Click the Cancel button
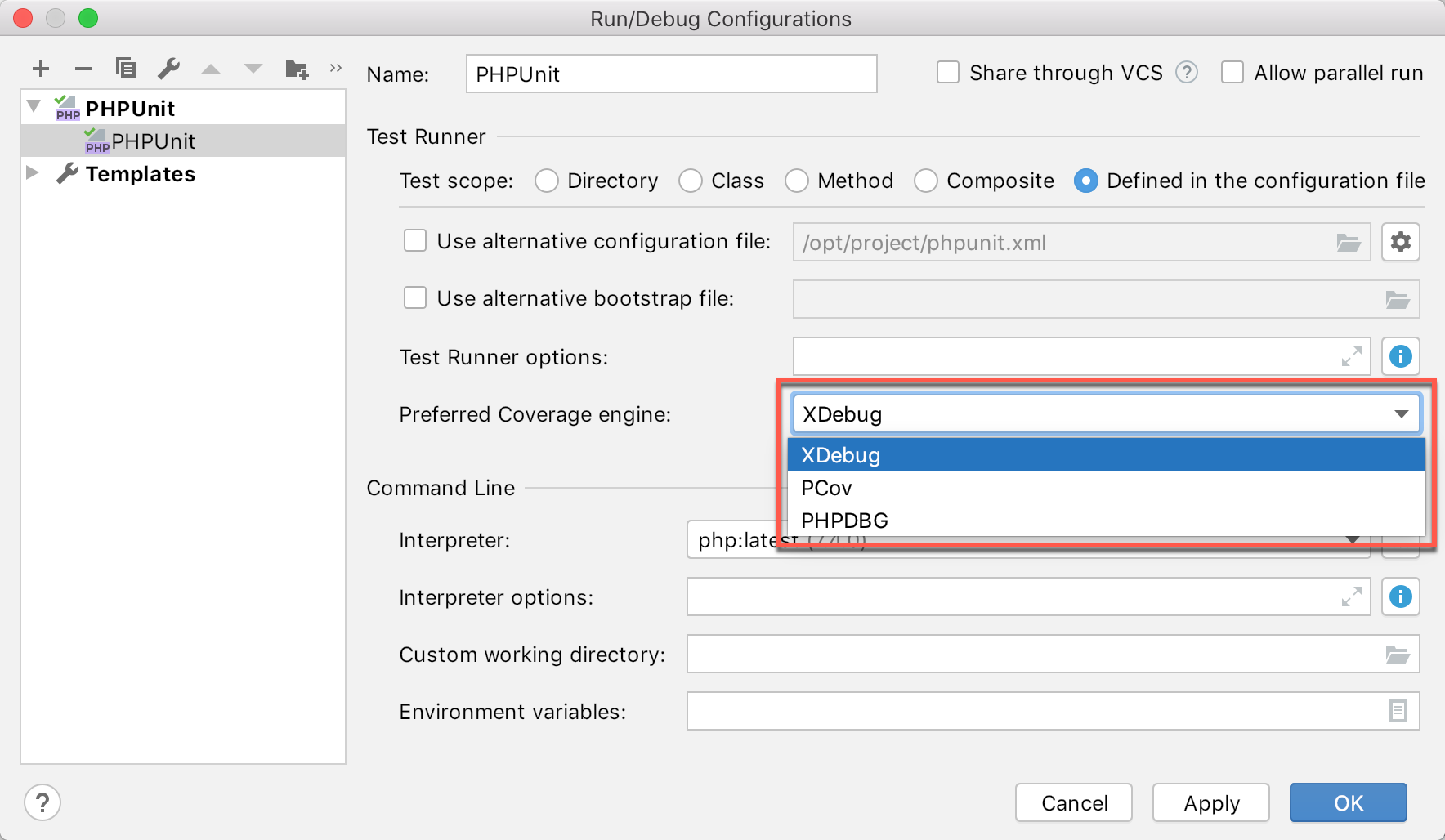The image size is (1445, 840). pyautogui.click(x=1074, y=802)
